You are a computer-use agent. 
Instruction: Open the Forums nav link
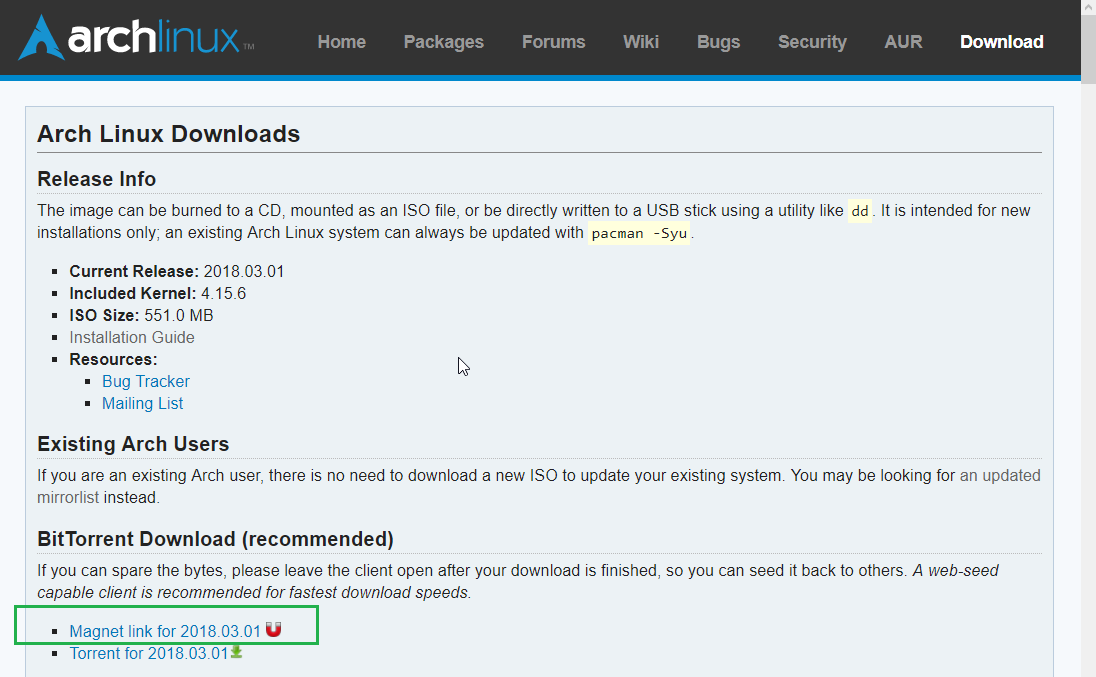tap(553, 42)
